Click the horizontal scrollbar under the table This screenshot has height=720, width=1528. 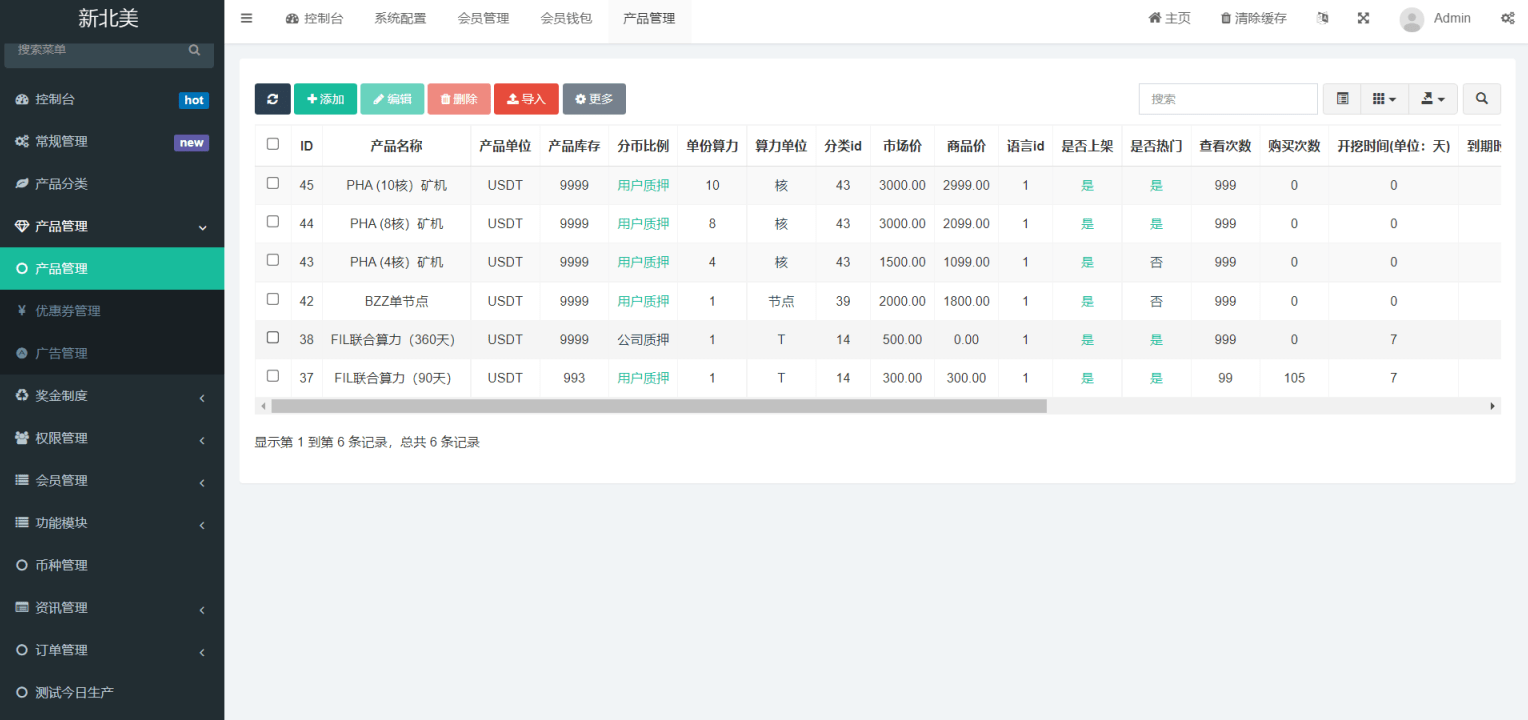pos(658,406)
